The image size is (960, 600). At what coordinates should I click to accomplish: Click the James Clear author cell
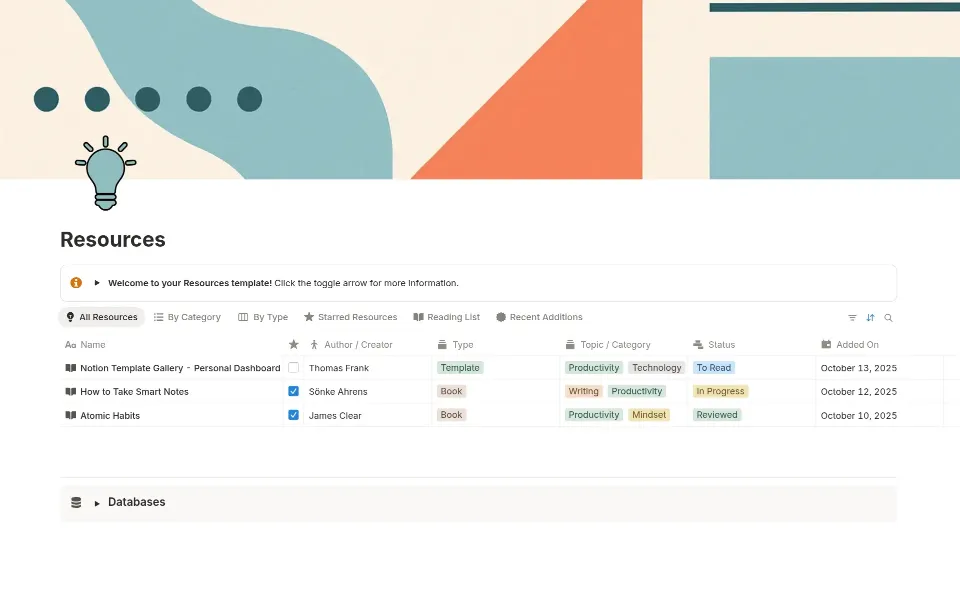tap(335, 416)
